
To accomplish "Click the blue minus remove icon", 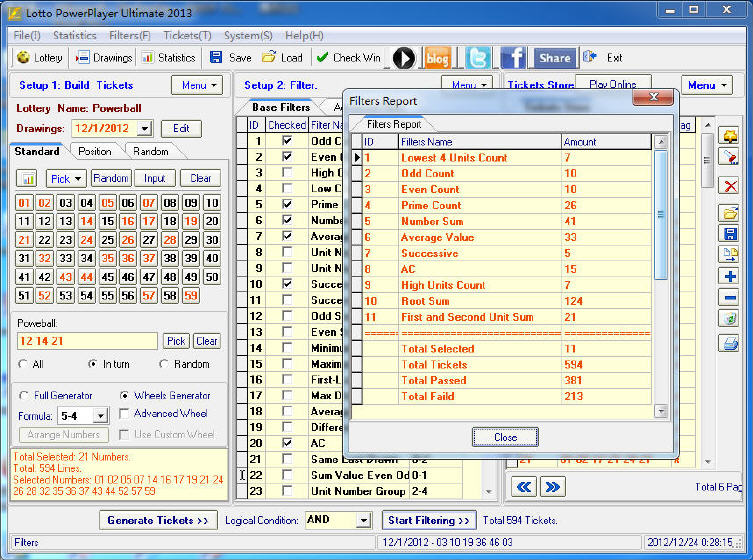I will point(730,298).
